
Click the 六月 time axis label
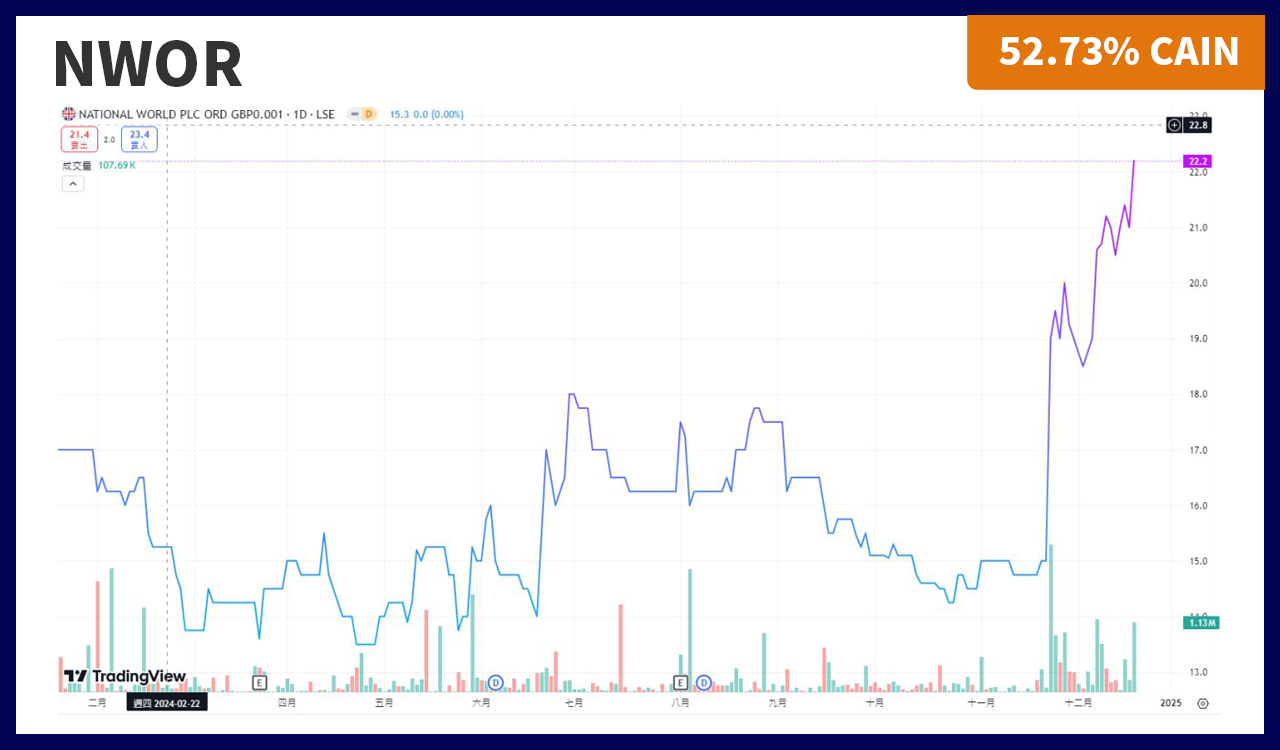click(x=481, y=703)
